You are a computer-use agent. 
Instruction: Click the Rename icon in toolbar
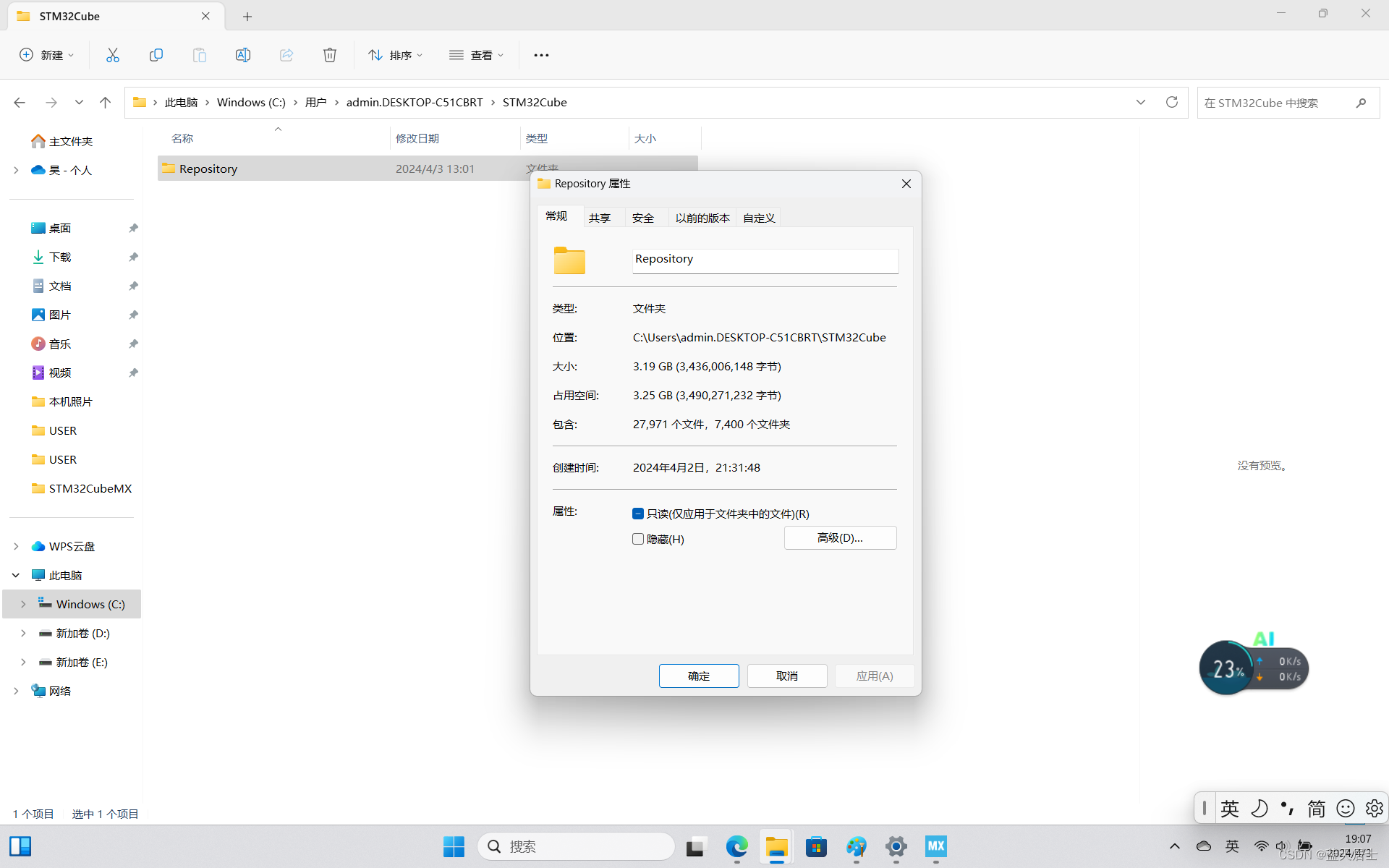coord(243,55)
